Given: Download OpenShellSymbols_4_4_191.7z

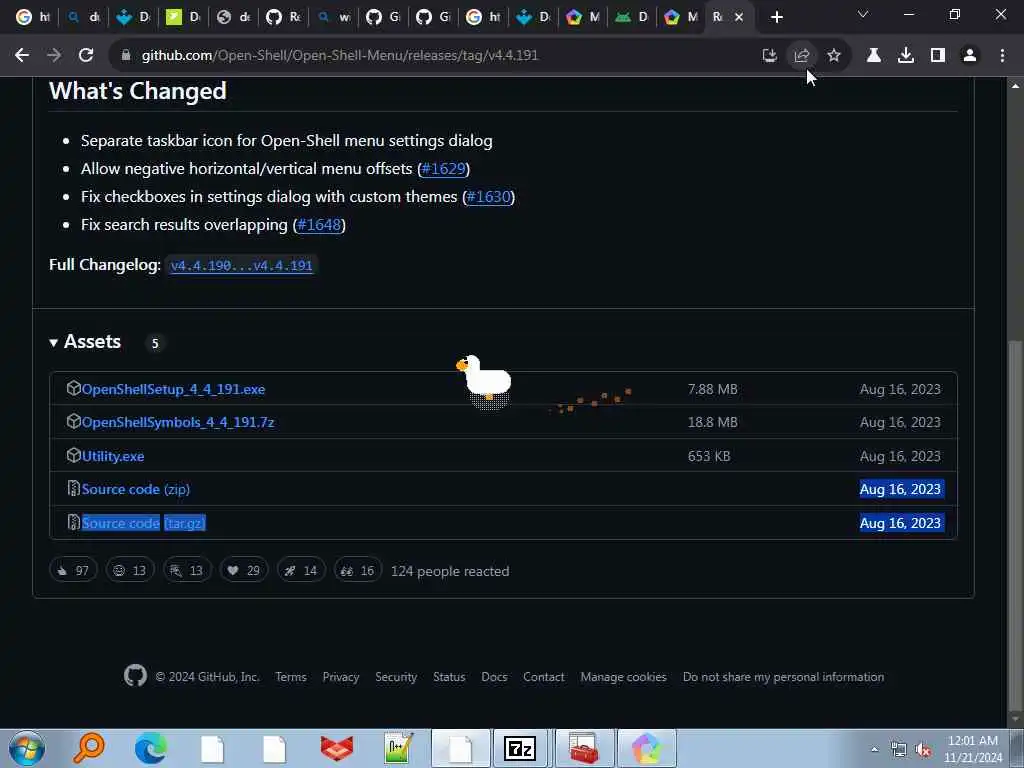Looking at the screenshot, I should pos(178,423).
